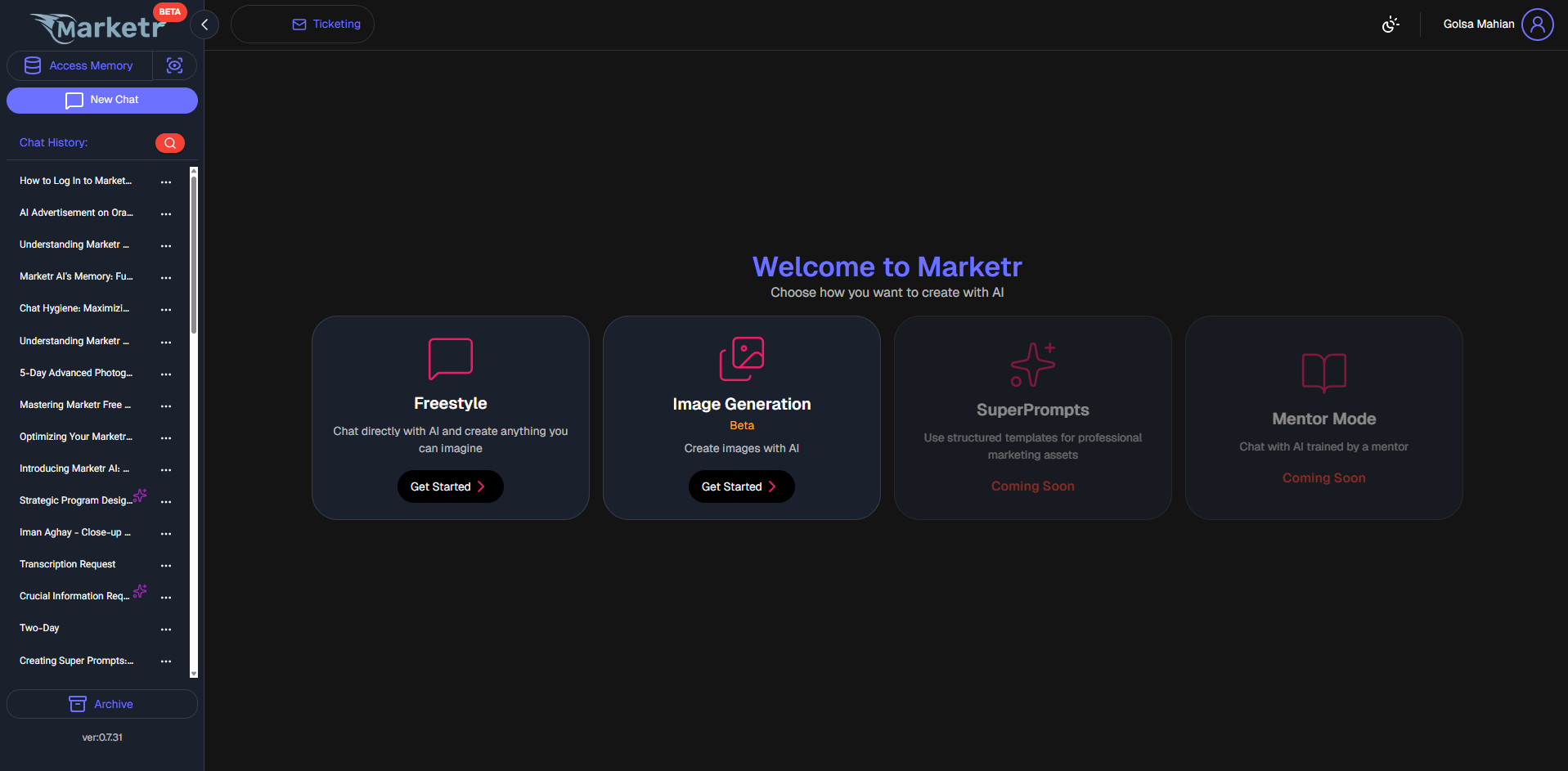Image resolution: width=1568 pixels, height=771 pixels.
Task: Toggle the dark/light theme icon
Action: point(1391,25)
